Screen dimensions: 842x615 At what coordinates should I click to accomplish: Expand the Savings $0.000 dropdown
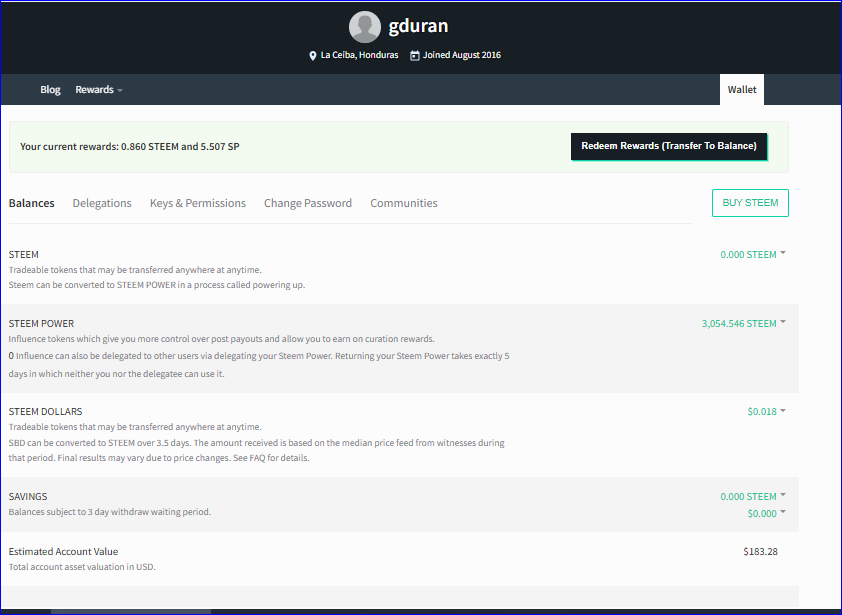click(766, 513)
